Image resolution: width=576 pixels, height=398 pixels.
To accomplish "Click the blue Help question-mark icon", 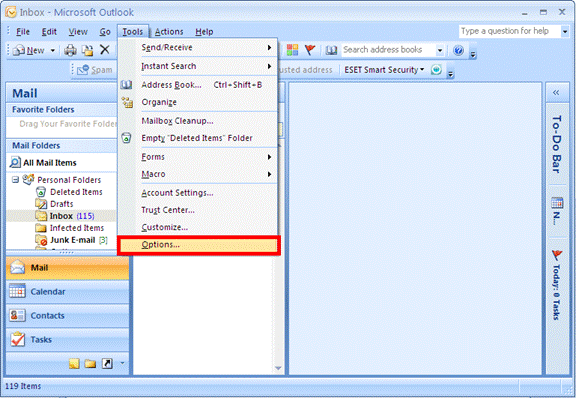I will click(458, 50).
